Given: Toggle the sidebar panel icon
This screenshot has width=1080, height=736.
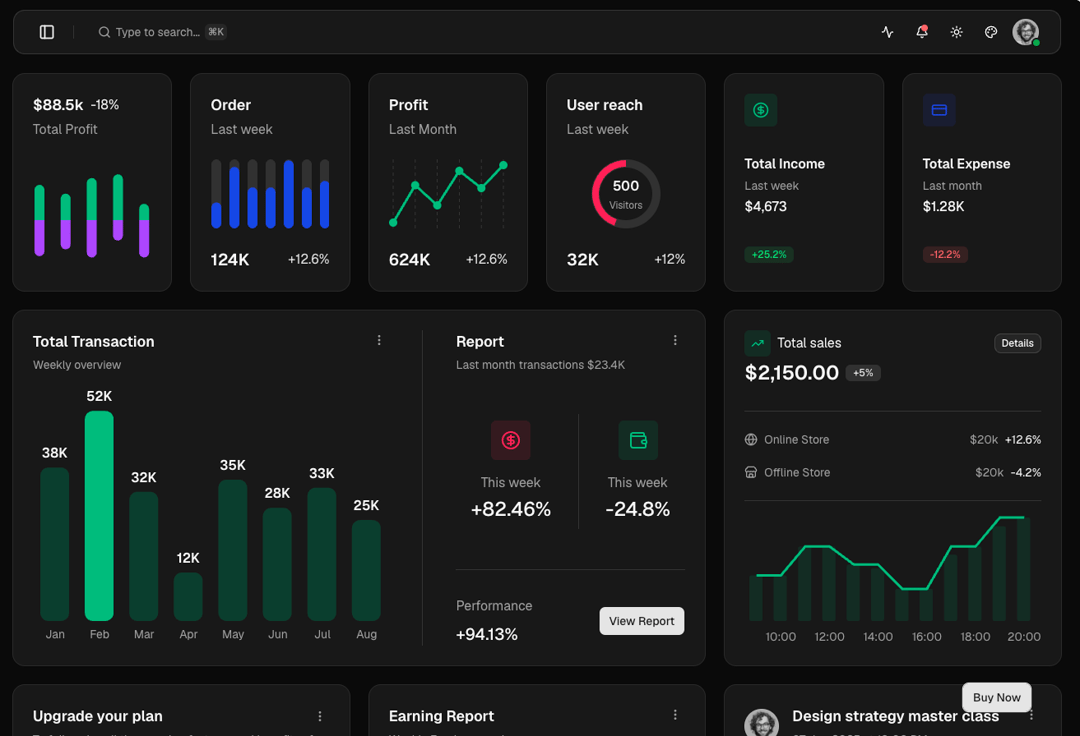Looking at the screenshot, I should point(47,32).
